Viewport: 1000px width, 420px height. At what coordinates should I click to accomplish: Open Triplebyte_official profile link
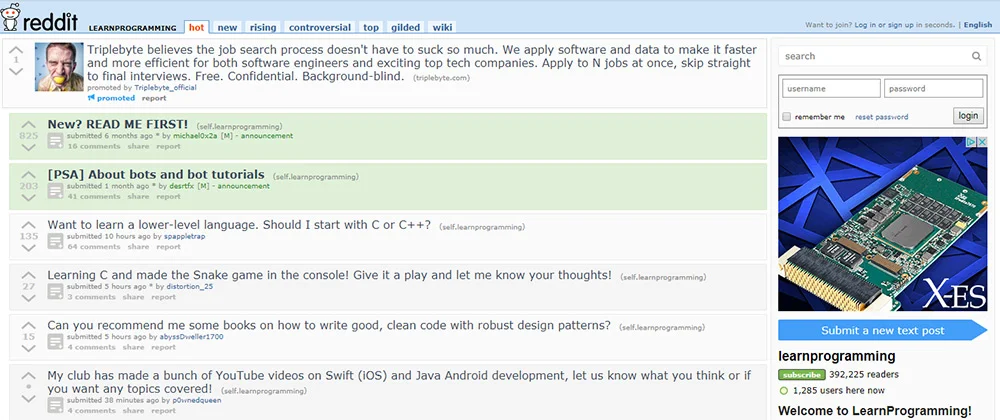[165, 88]
